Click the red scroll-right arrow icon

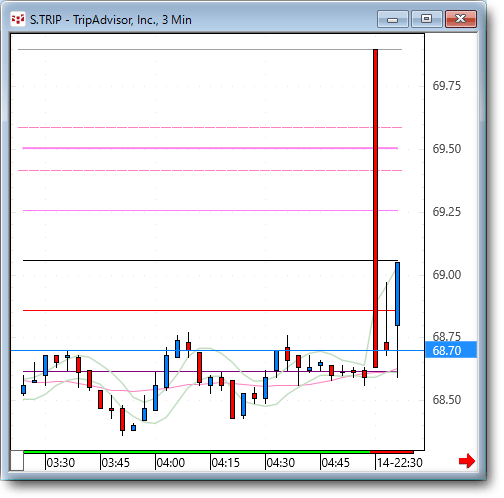click(467, 461)
